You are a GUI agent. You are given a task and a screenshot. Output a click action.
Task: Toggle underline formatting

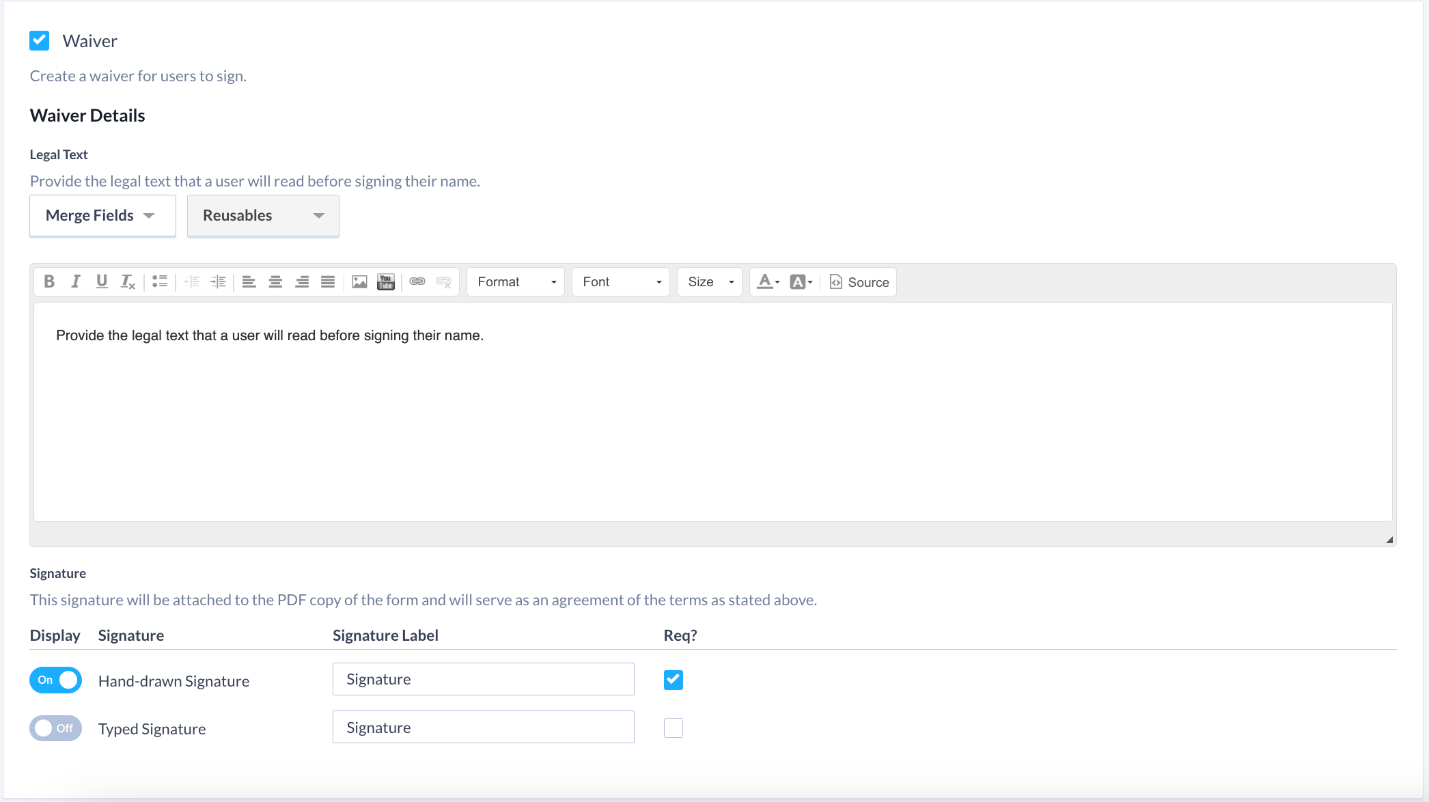(x=101, y=281)
